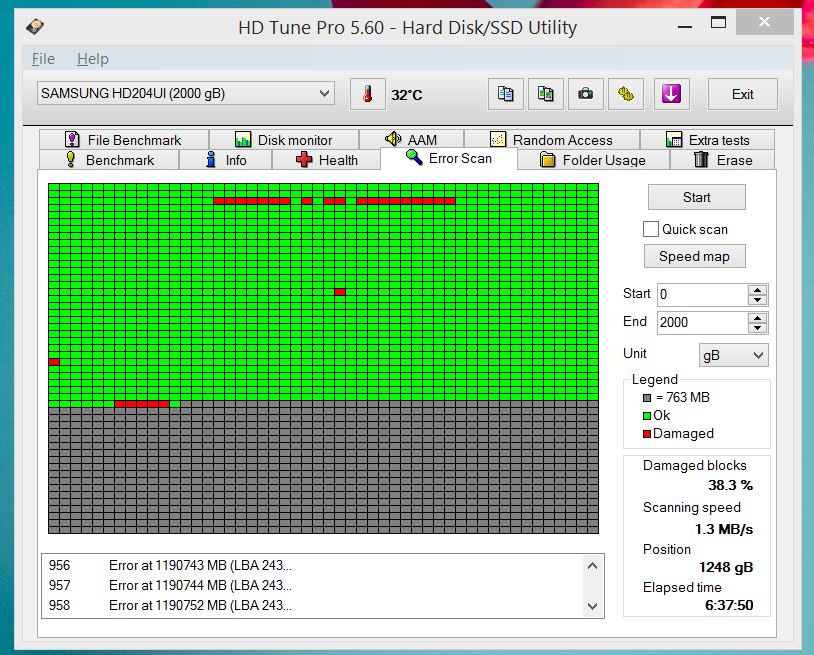Click the thermometer temperature icon
Viewport: 814px width, 655px height.
point(368,94)
